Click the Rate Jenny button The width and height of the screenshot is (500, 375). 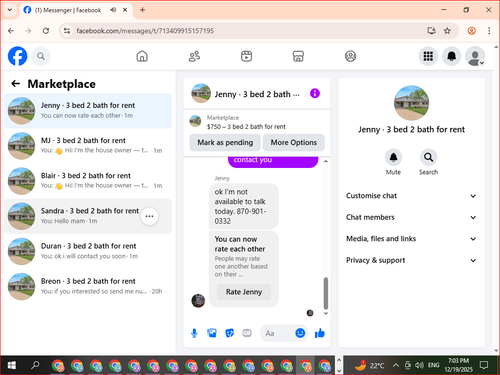click(x=244, y=292)
